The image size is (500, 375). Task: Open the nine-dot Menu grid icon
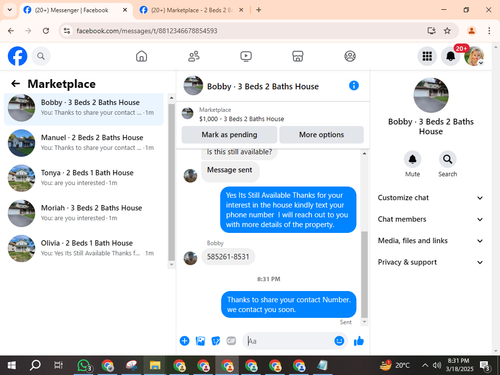(x=427, y=56)
